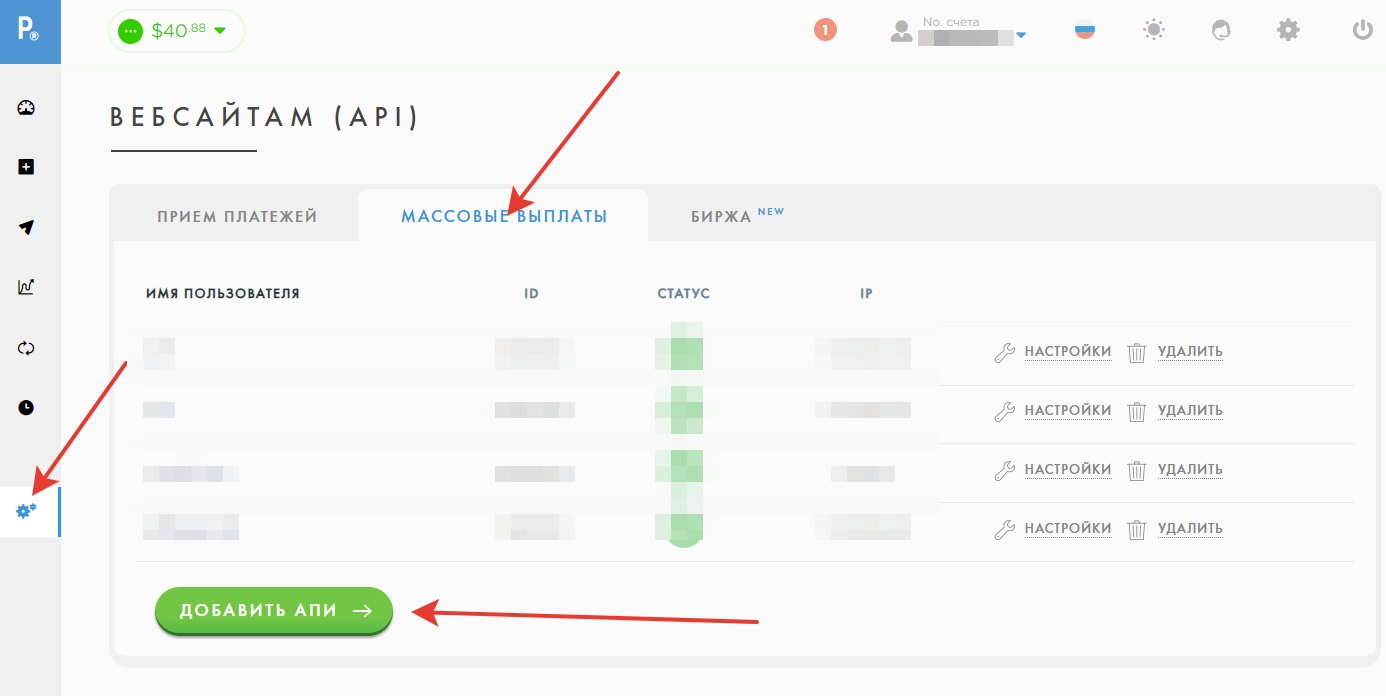
Task: Open the notifications badge showing 1
Action: [825, 30]
